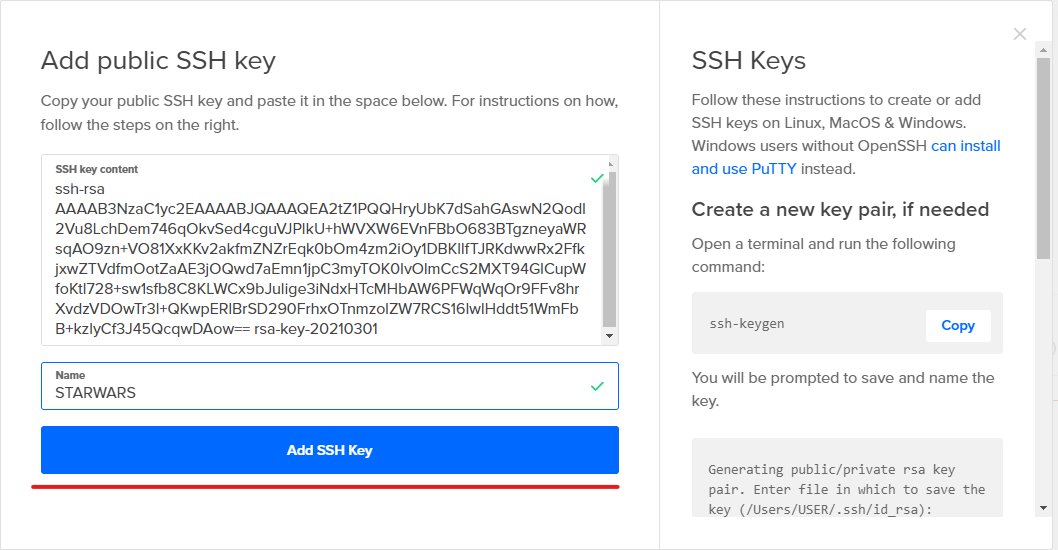Click 'Create a new key pair, if needed' heading
This screenshot has width=1058, height=550.
point(840,210)
